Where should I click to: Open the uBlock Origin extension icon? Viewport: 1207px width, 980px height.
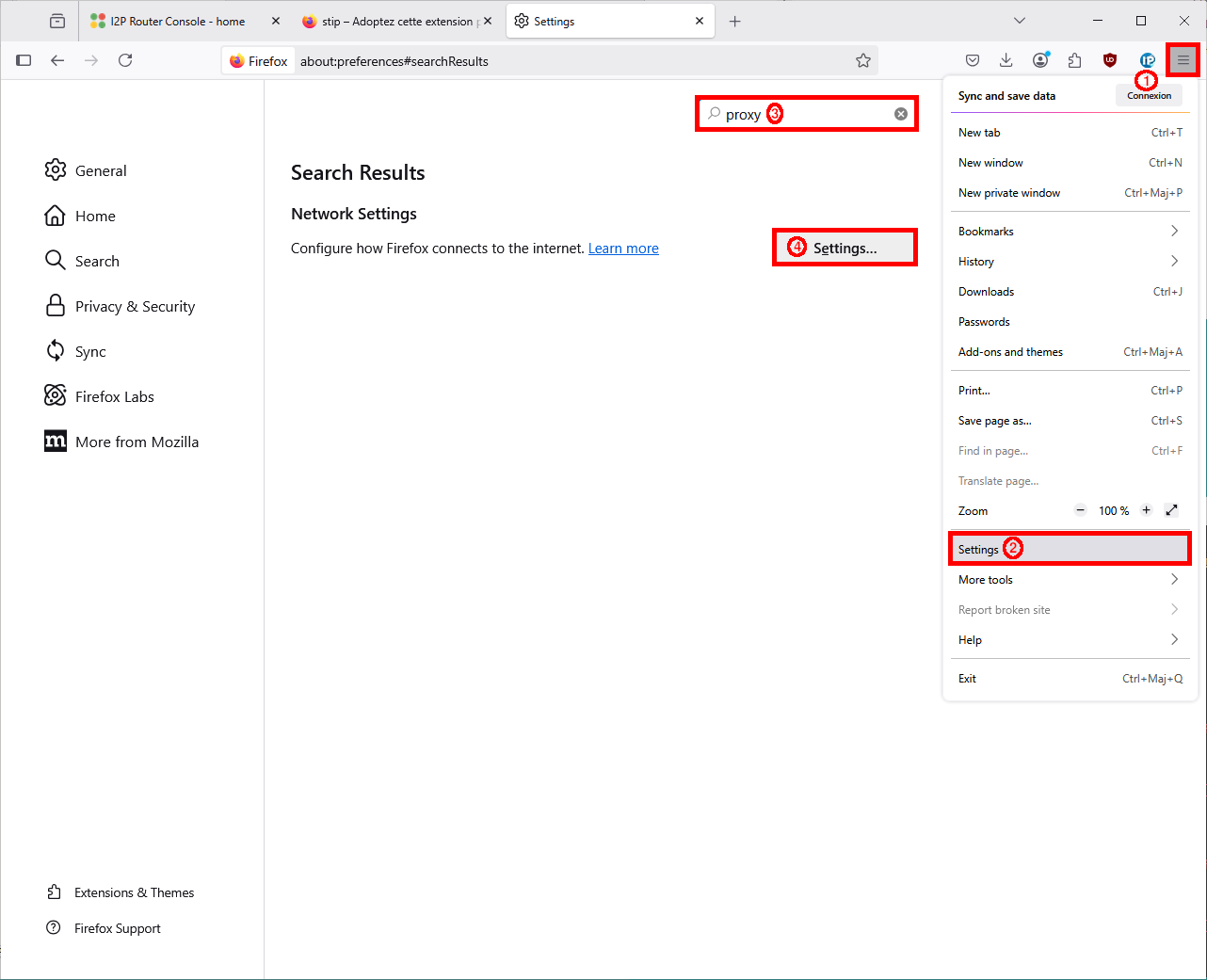[x=1109, y=59]
